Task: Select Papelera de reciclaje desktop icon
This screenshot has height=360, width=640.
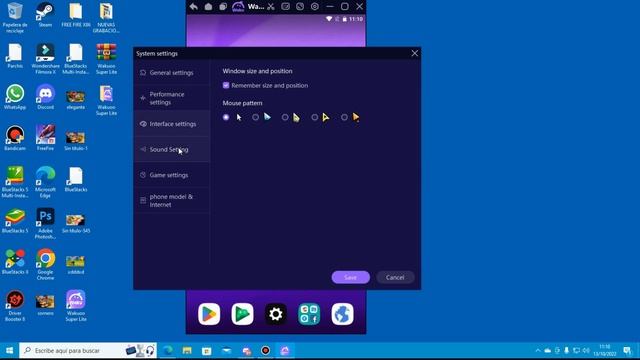Action: 15,17
